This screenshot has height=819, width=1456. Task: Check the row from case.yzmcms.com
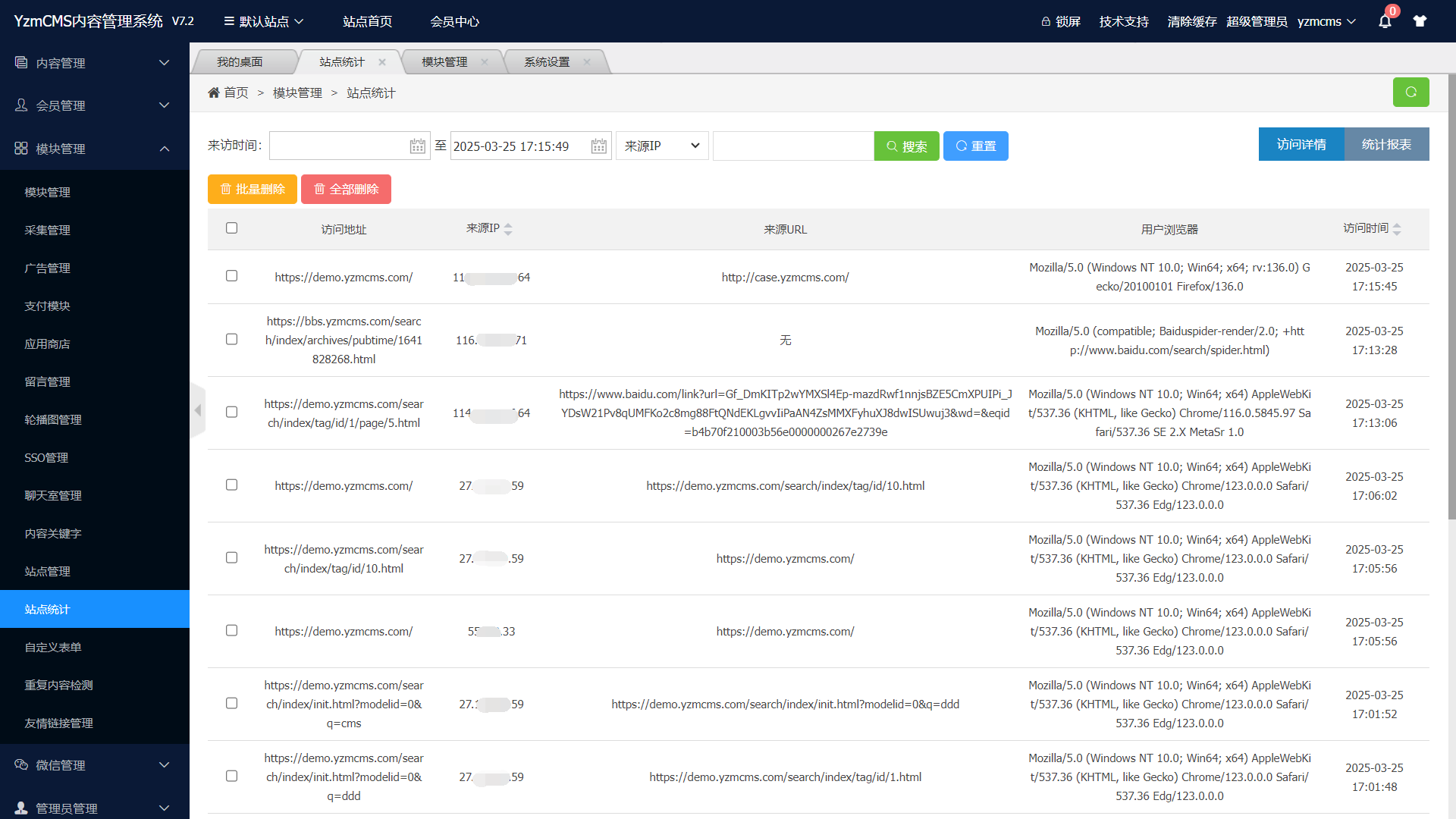[231, 276]
